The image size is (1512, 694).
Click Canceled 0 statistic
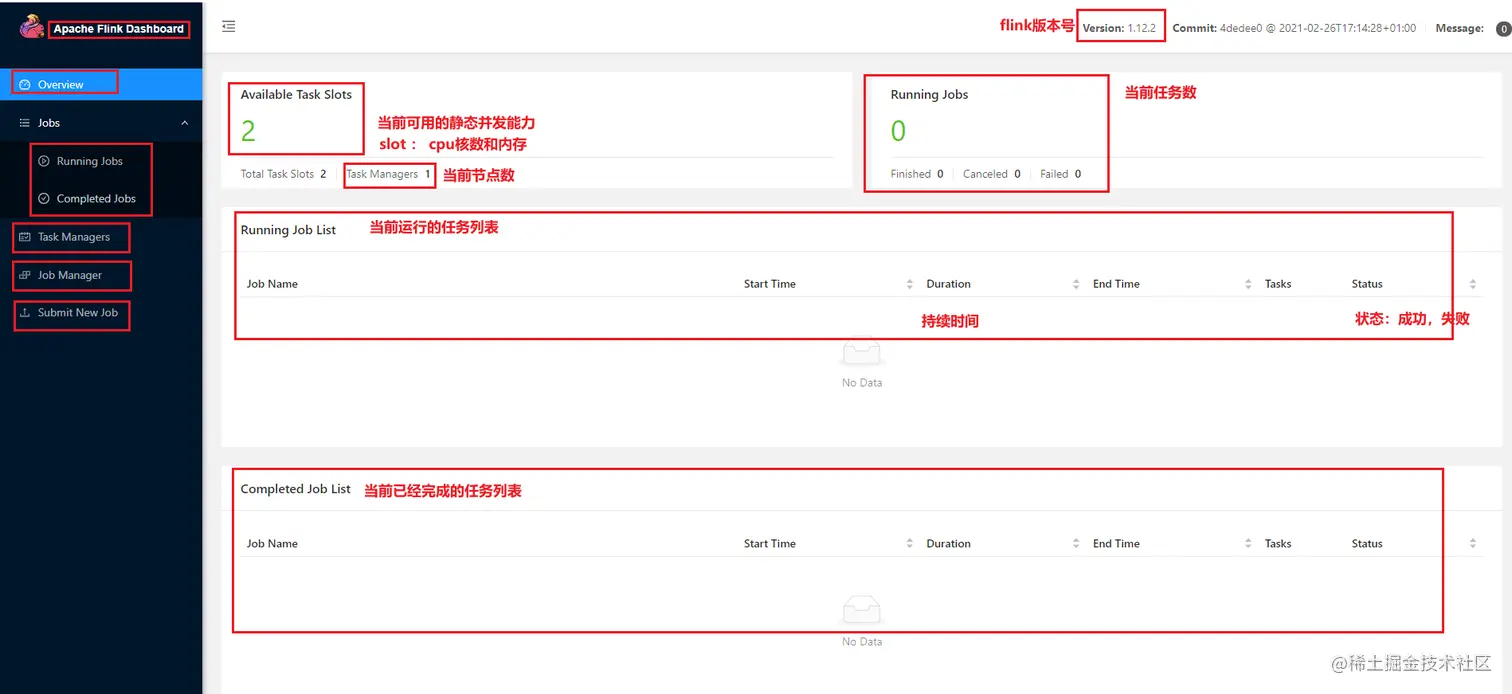(992, 174)
